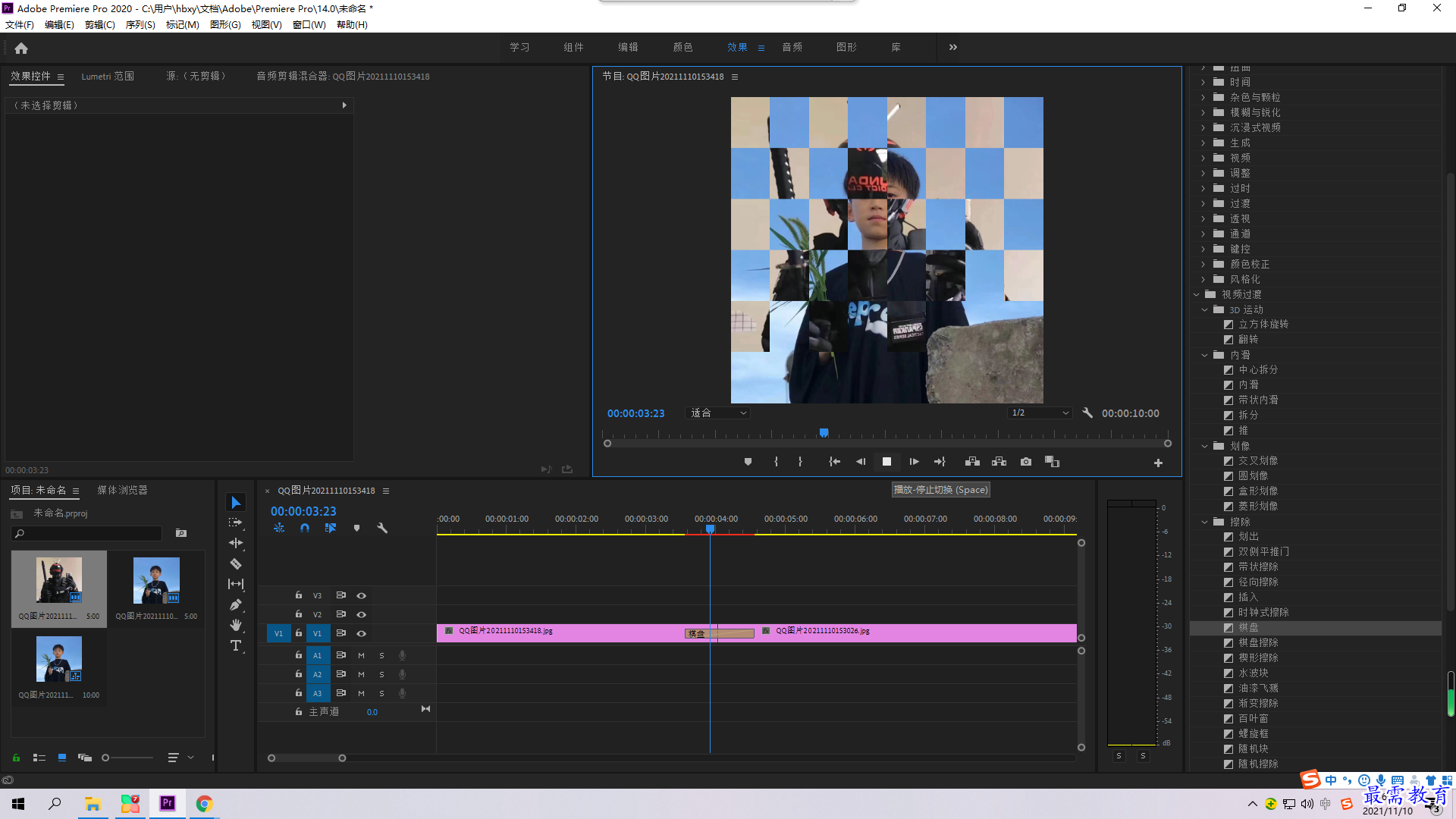The height and width of the screenshot is (819, 1456).
Task: Toggle V2 track output eye
Action: pos(362,614)
